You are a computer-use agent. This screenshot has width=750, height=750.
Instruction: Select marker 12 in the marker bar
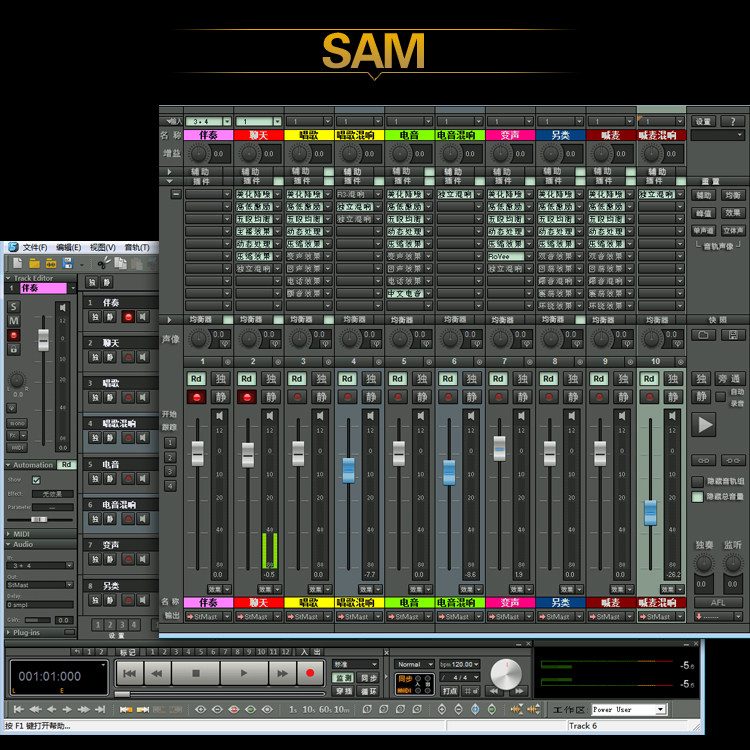(286, 652)
